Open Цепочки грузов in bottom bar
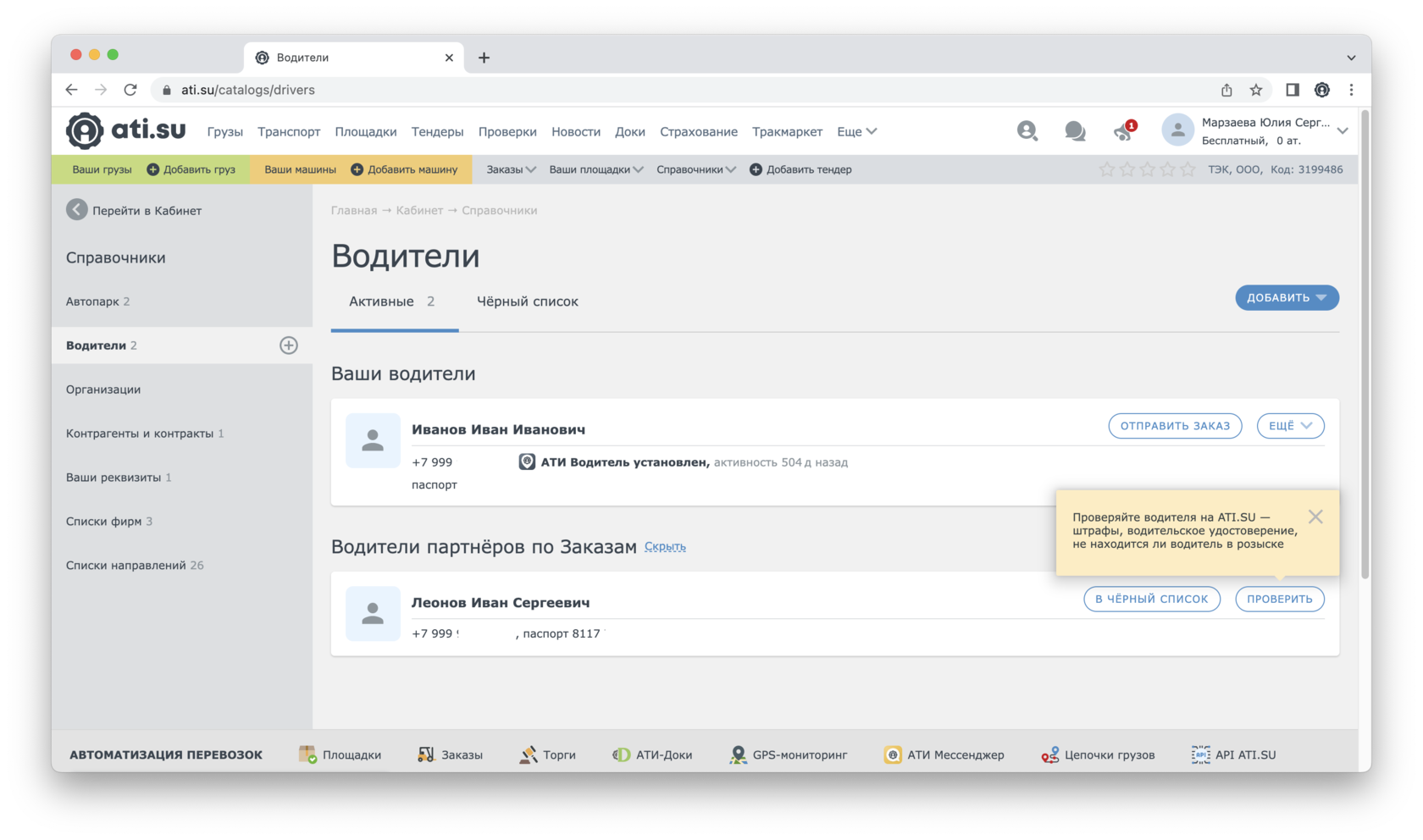Image resolution: width=1423 pixels, height=840 pixels. pos(1098,754)
